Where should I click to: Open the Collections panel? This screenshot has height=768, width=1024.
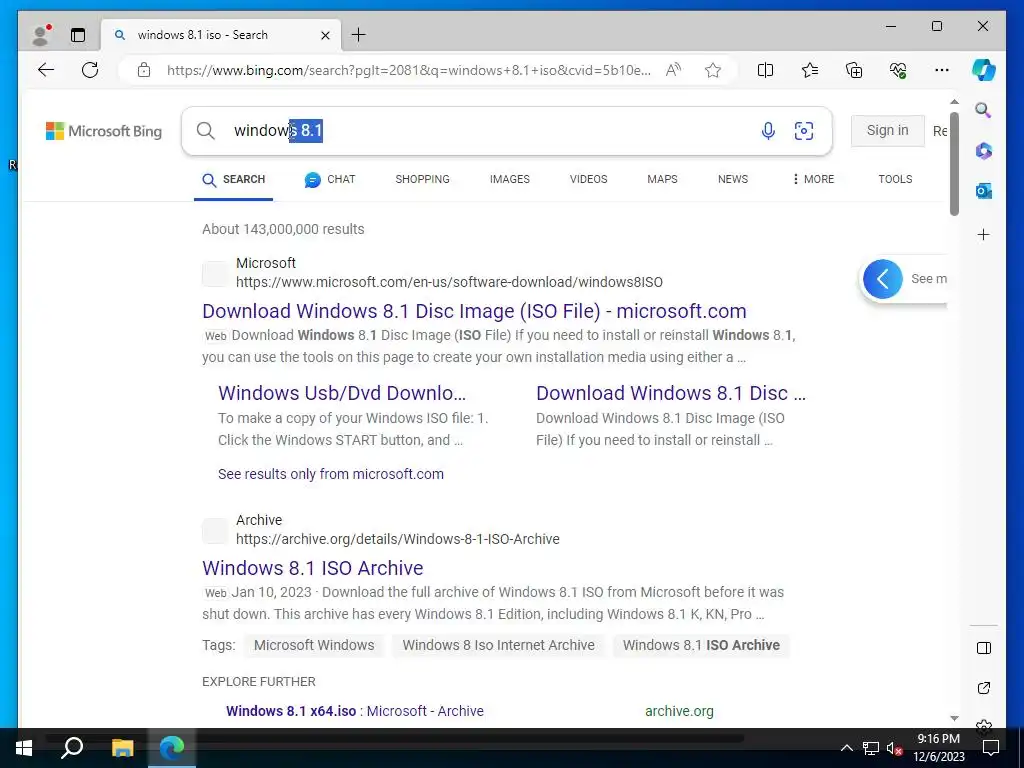(x=854, y=70)
